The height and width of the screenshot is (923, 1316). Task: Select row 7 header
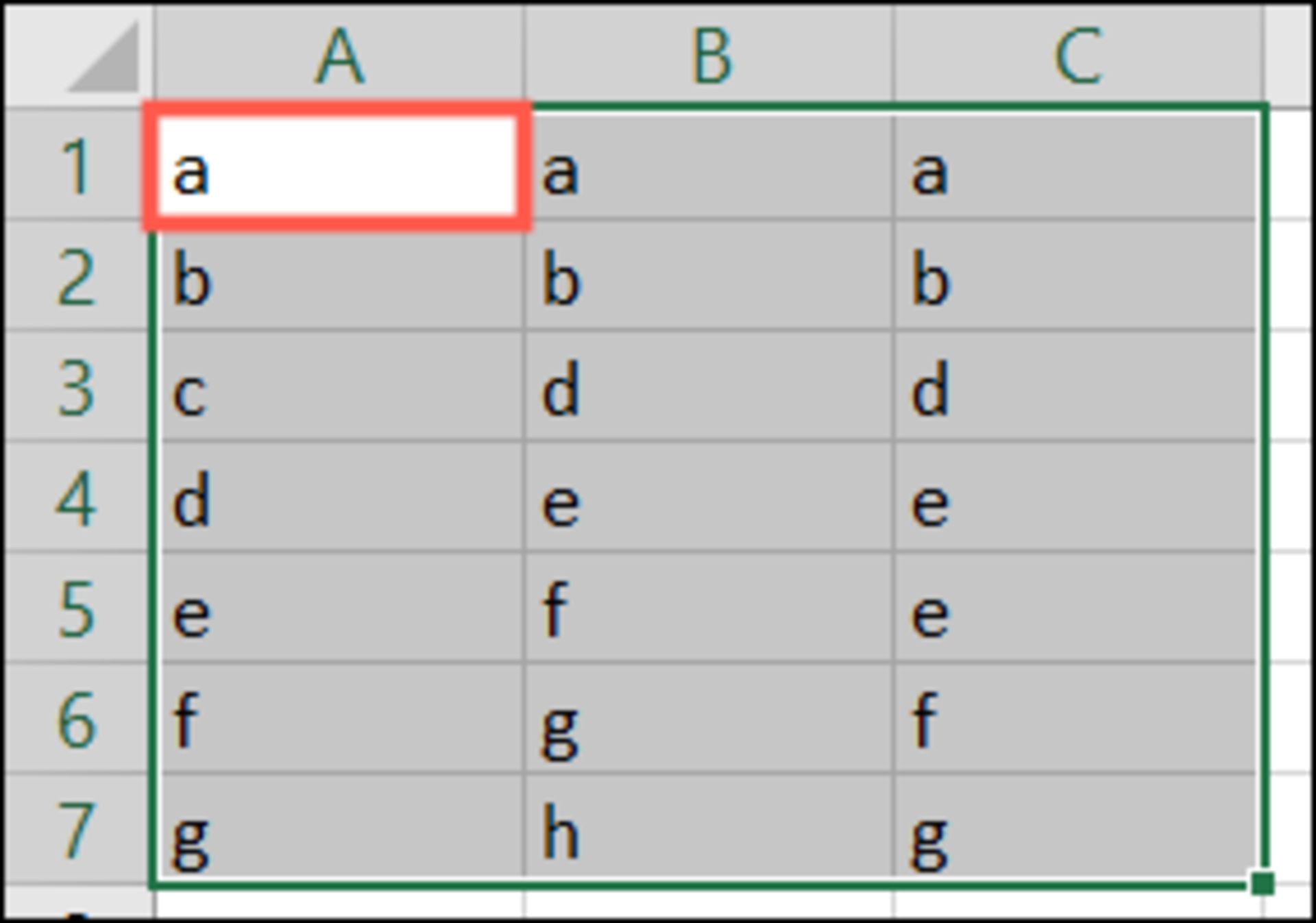click(77, 829)
